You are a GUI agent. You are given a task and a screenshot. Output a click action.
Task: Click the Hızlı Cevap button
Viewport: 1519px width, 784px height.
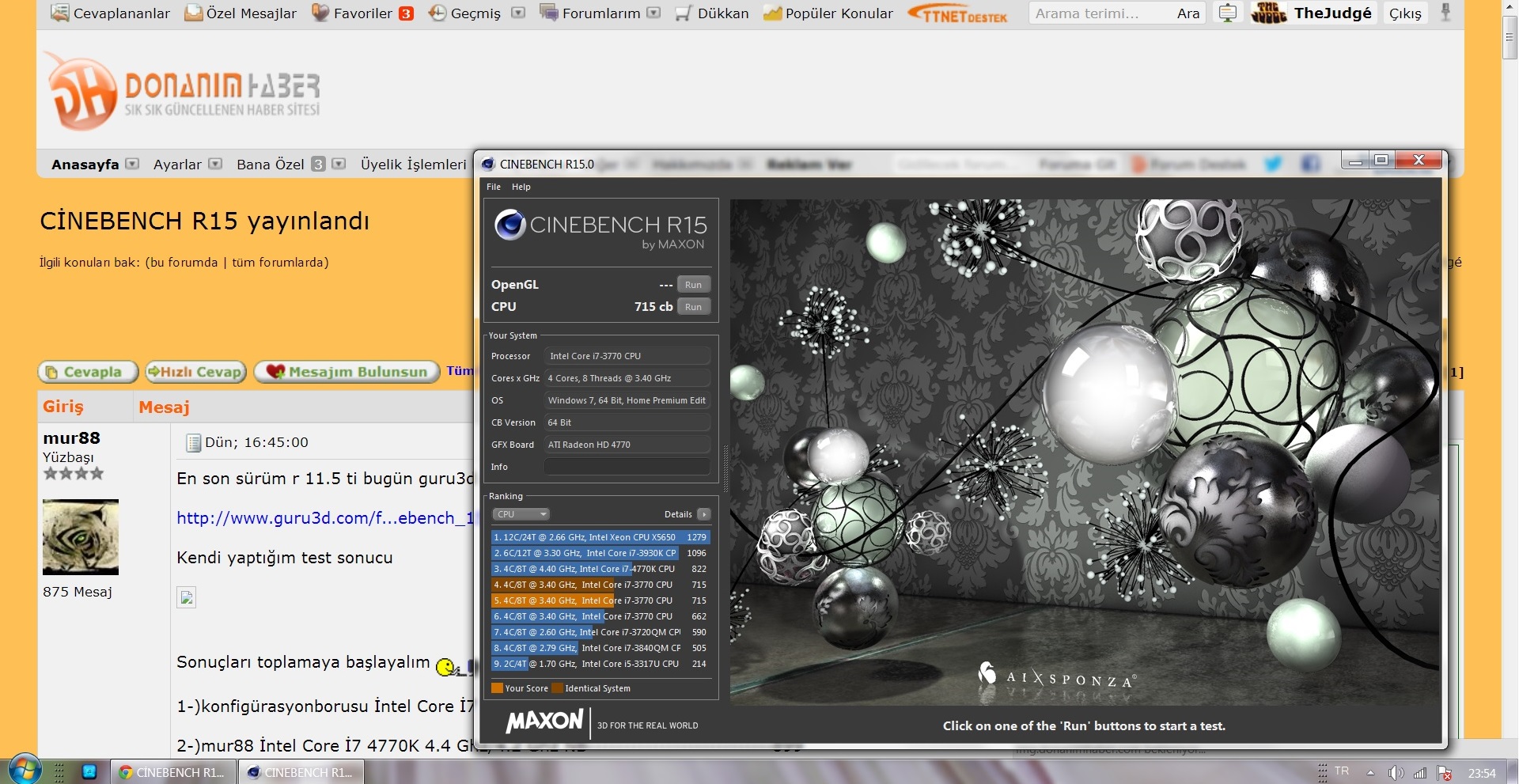(195, 372)
